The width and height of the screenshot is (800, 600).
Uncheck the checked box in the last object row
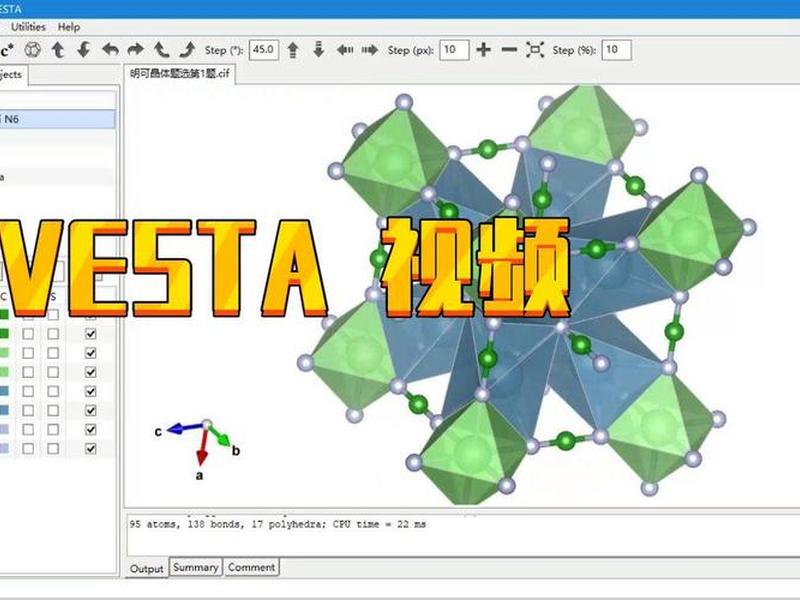(91, 449)
